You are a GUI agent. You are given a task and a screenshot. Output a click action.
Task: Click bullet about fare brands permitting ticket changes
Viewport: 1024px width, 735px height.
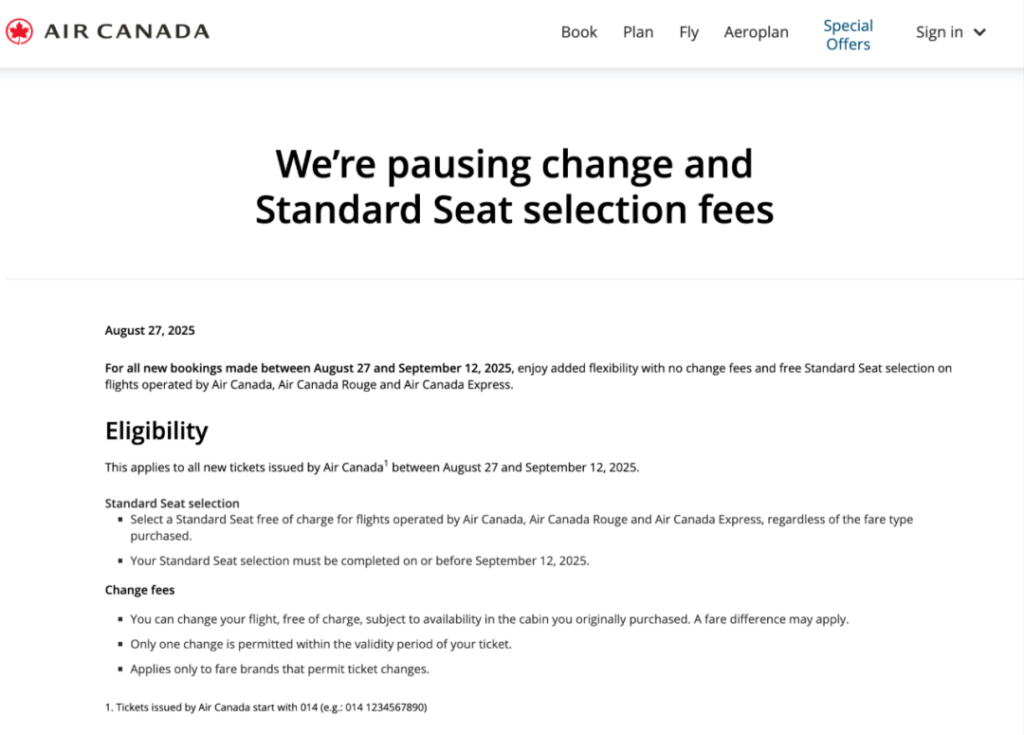280,669
